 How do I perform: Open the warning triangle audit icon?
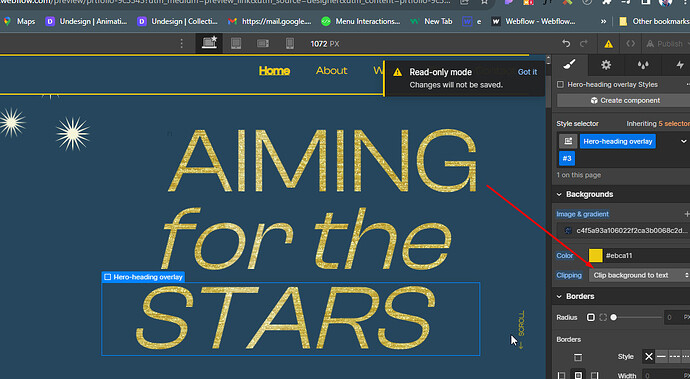click(608, 44)
